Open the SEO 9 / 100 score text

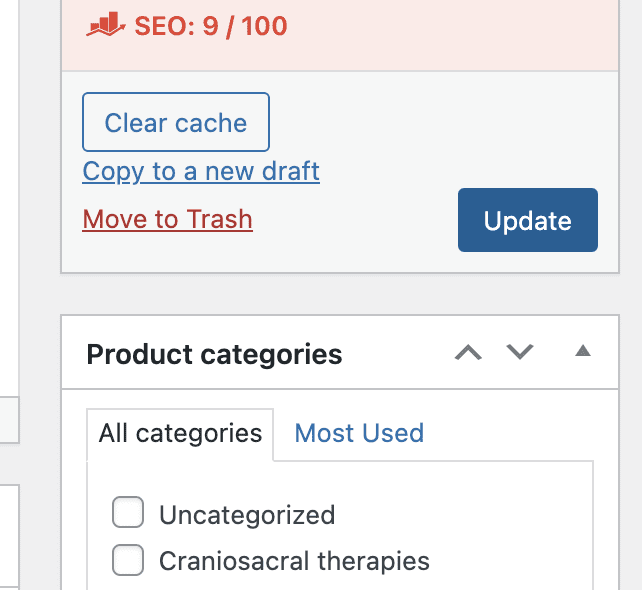[x=211, y=26]
